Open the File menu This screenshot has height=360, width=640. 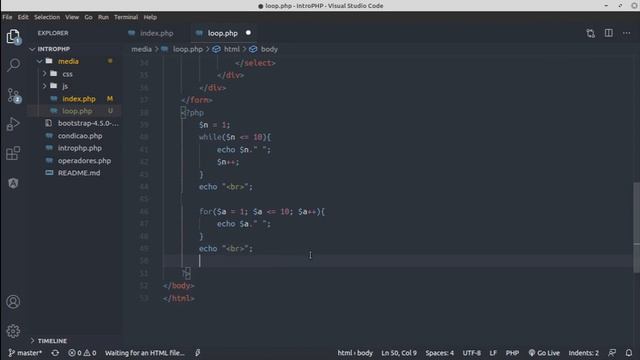[x=7, y=17]
